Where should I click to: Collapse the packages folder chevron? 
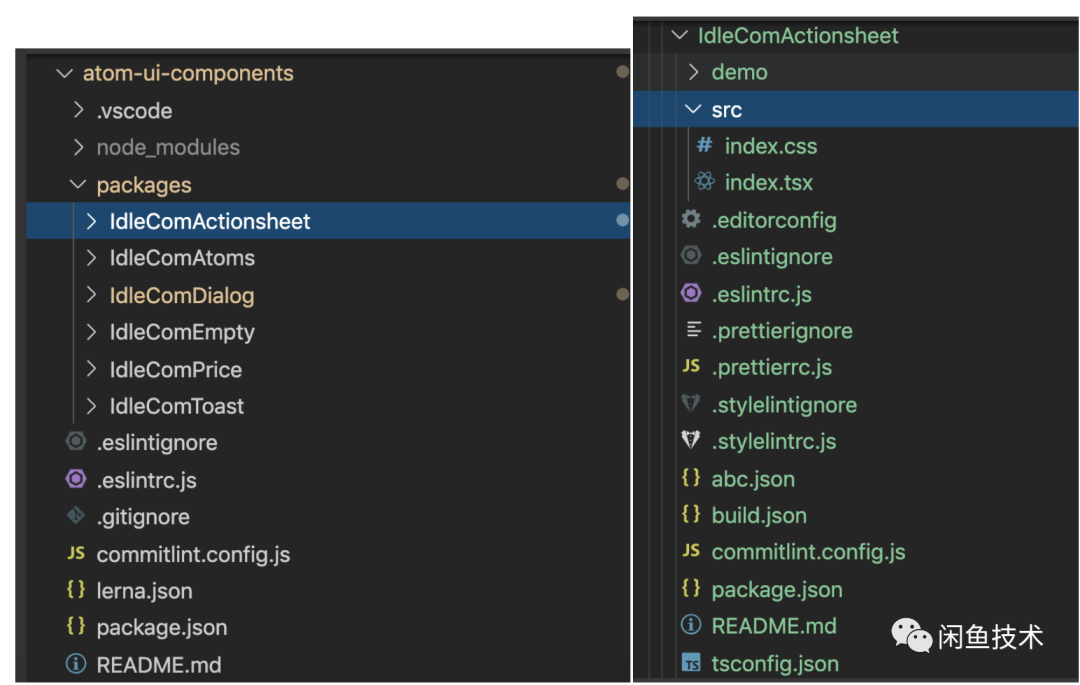pyautogui.click(x=79, y=185)
